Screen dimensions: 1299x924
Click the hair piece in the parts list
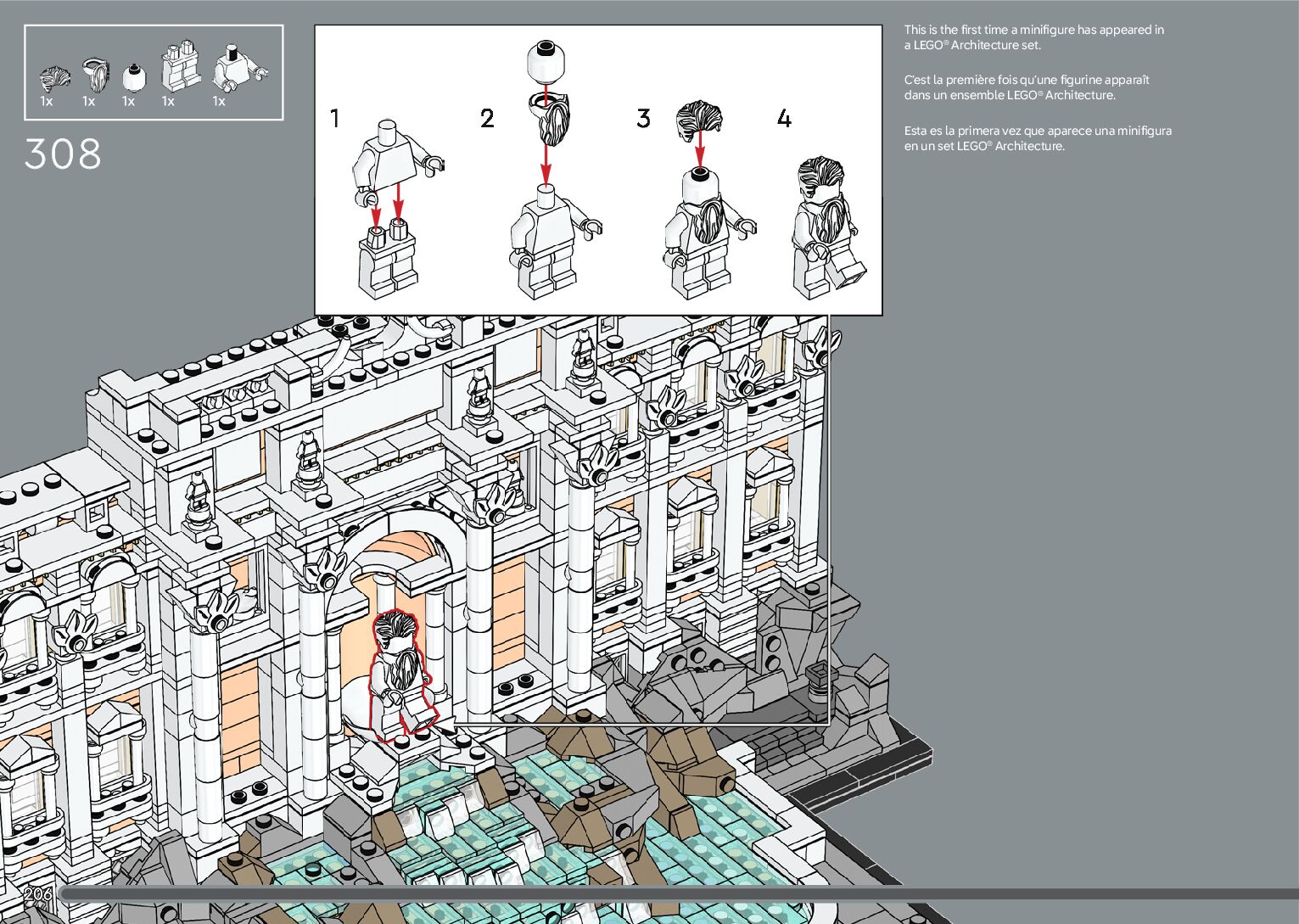pos(55,78)
